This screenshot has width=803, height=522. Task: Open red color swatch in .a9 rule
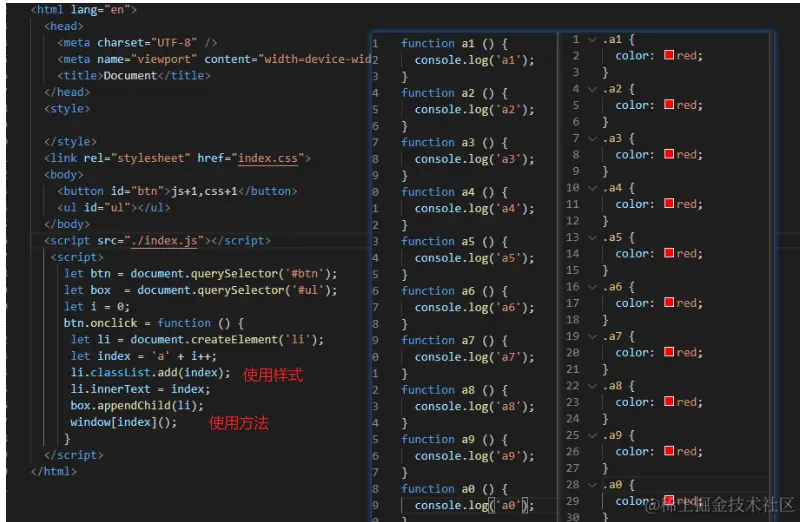tap(669, 451)
